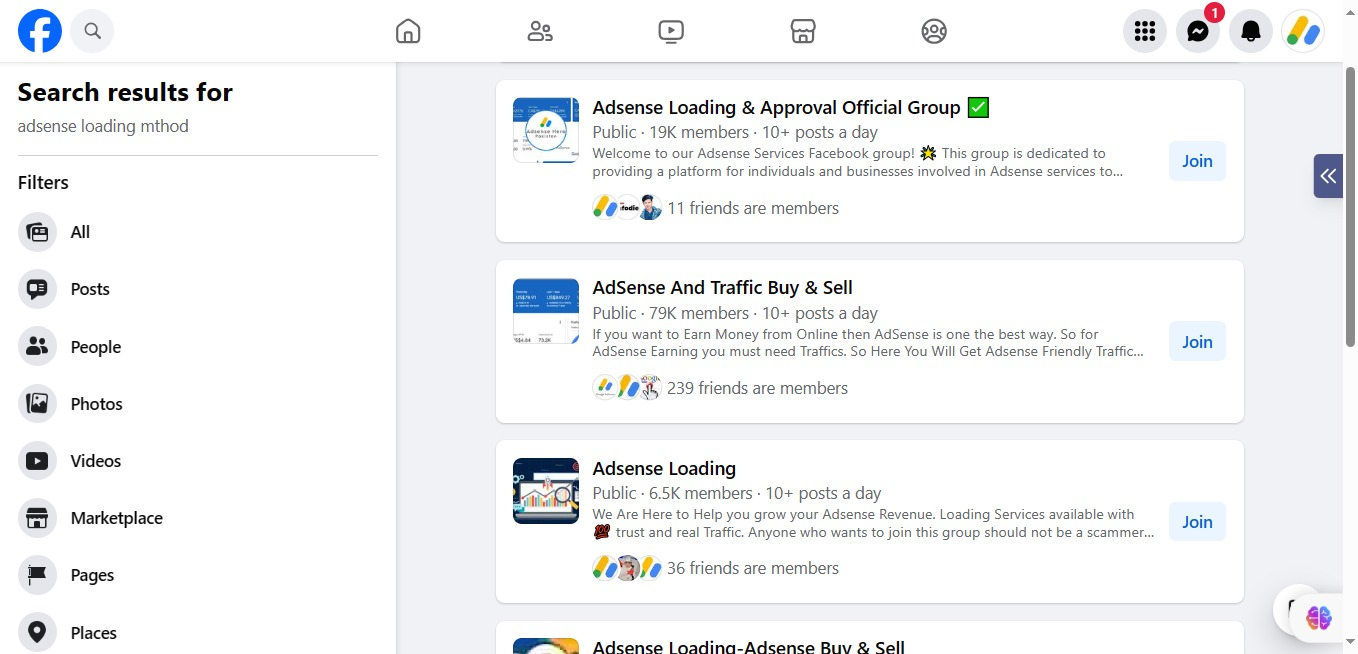
Task: Open Adsense Loading & Approval Official Group title
Action: click(x=791, y=107)
